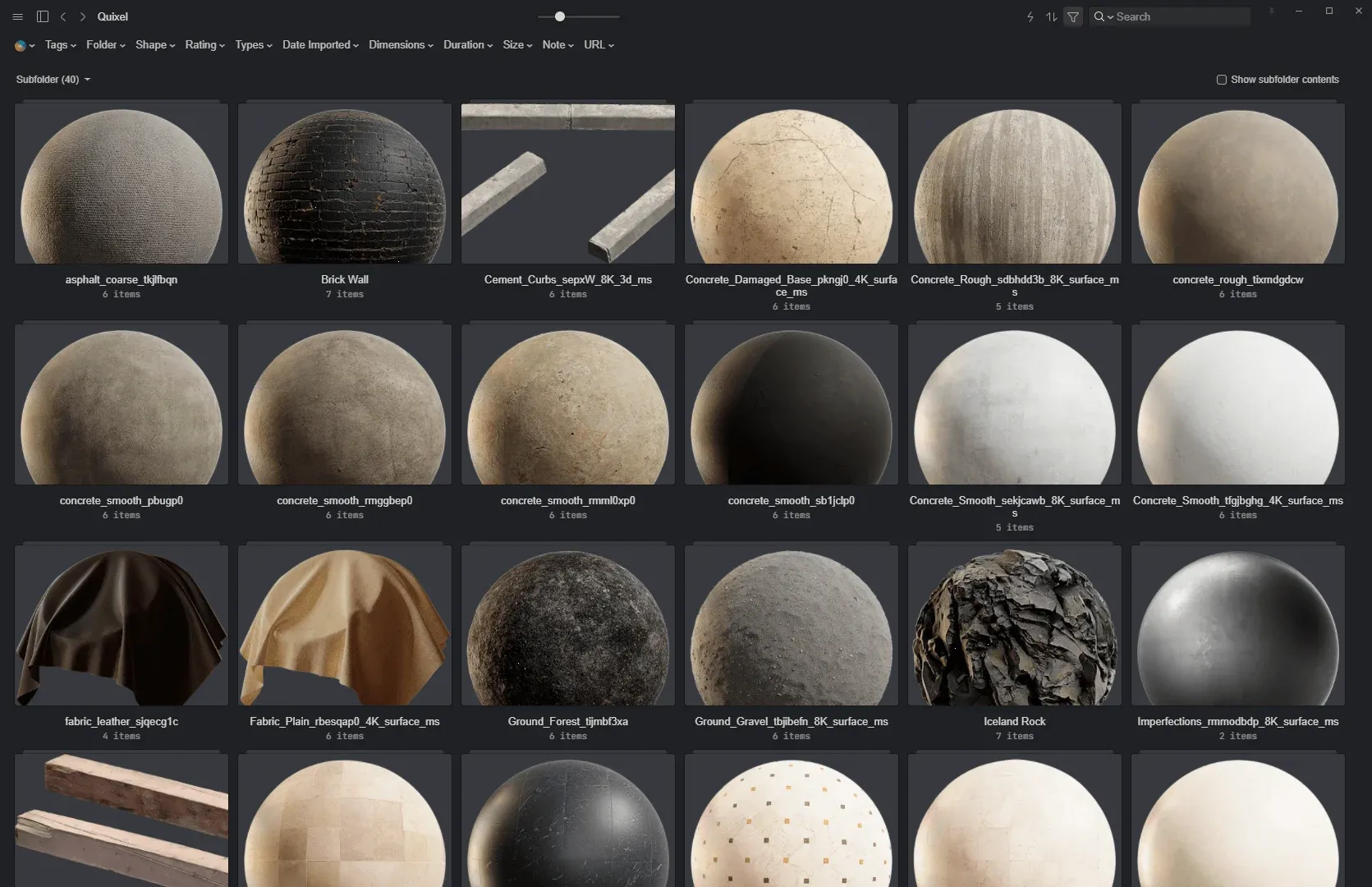Open the search magnifier options
Screen dimensions: 1372x887
[1103, 16]
